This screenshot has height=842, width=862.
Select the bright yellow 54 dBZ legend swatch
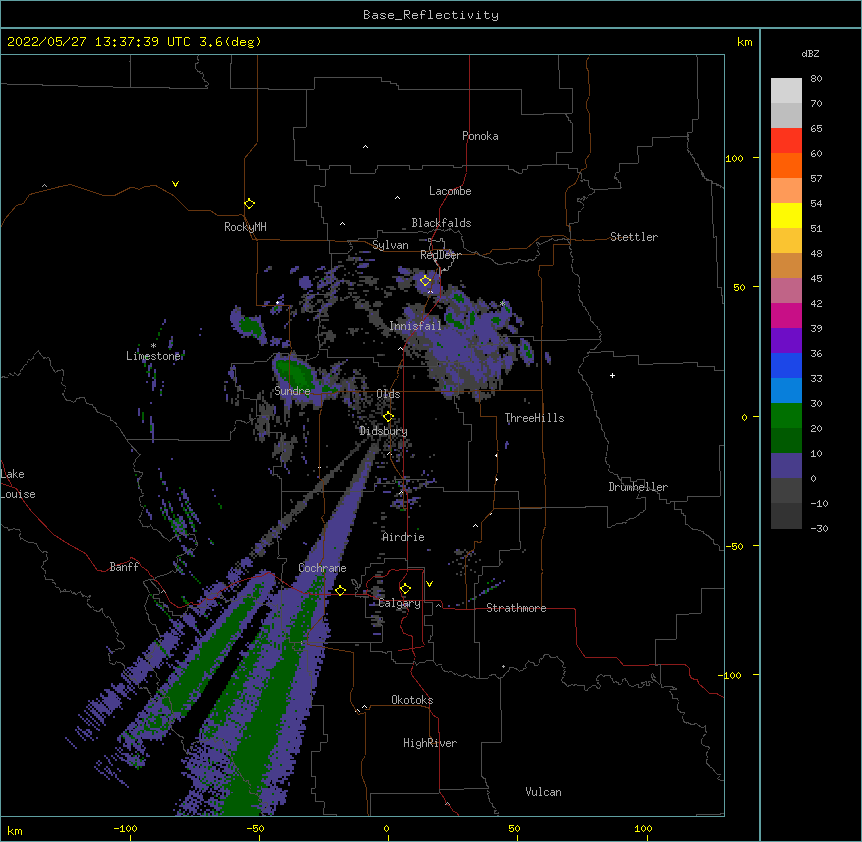coord(786,215)
